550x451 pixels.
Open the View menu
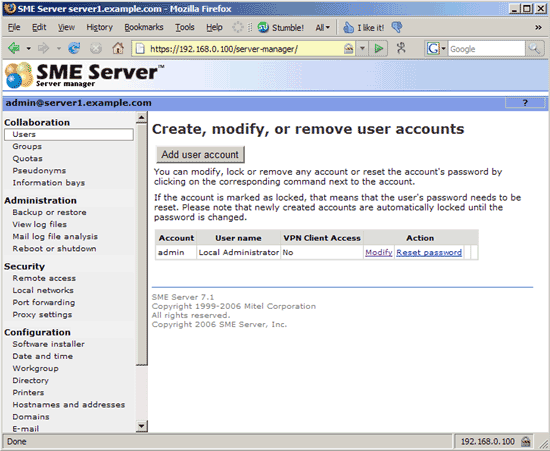pos(66,27)
